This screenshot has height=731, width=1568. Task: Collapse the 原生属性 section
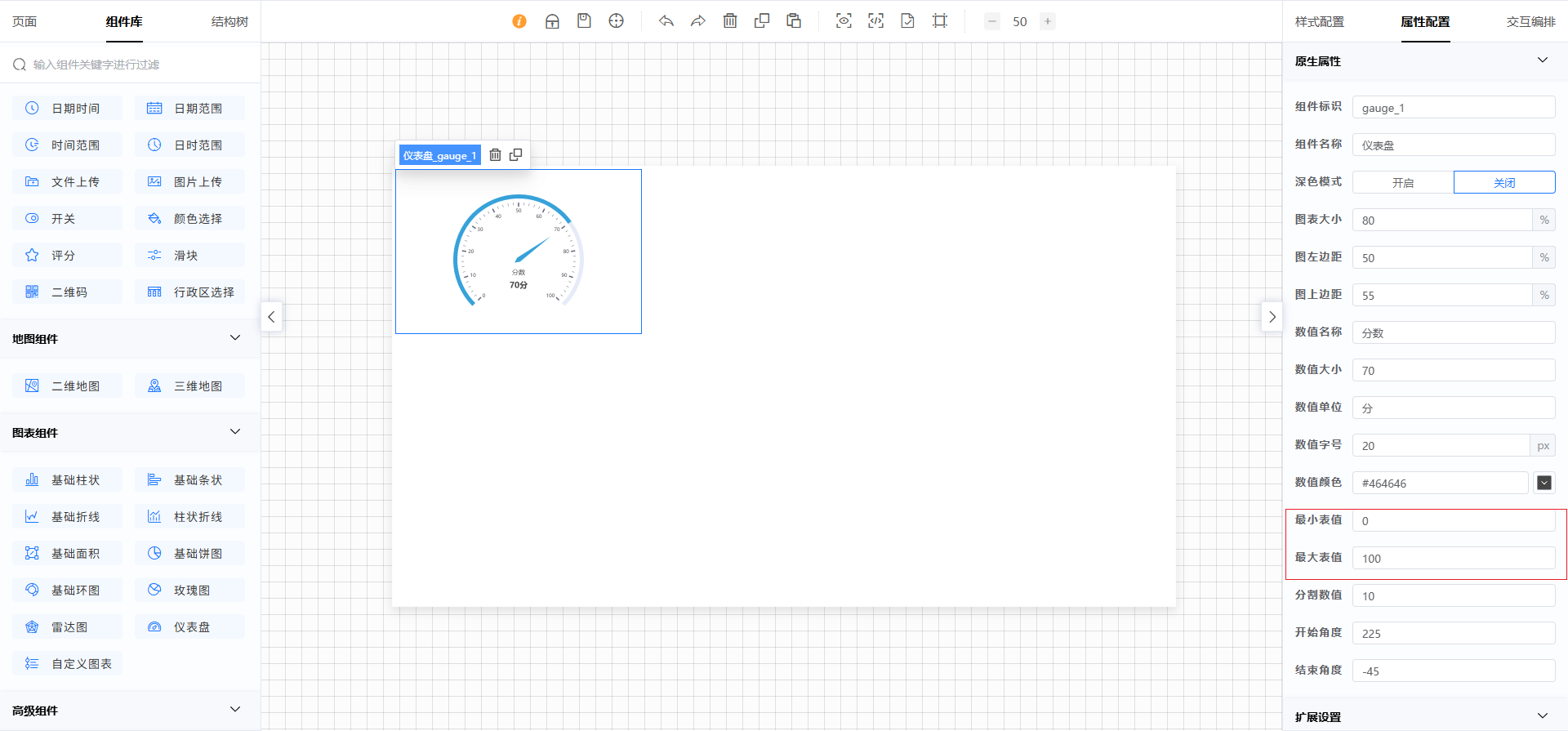point(1542,60)
